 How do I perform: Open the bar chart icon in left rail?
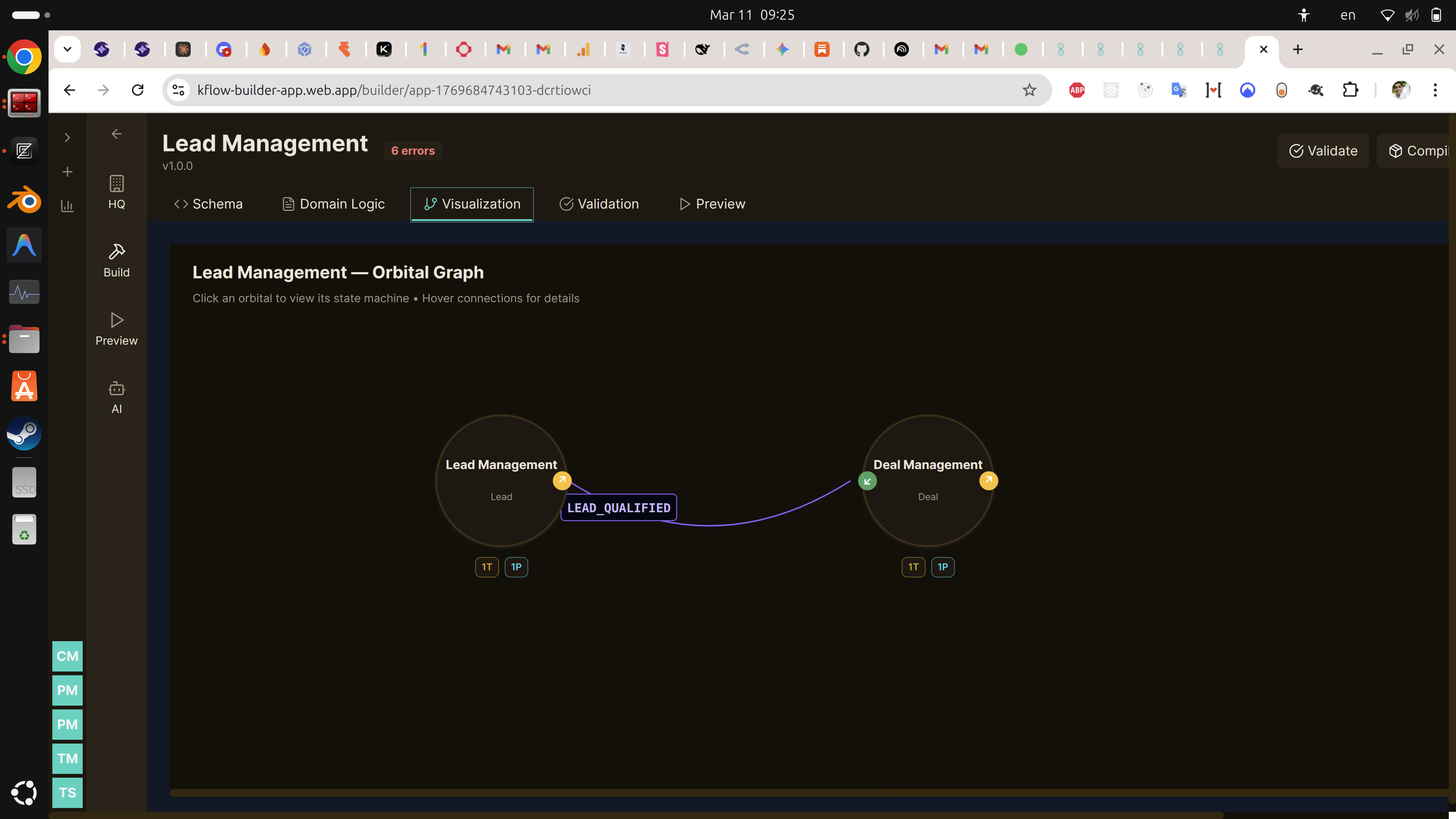67,206
